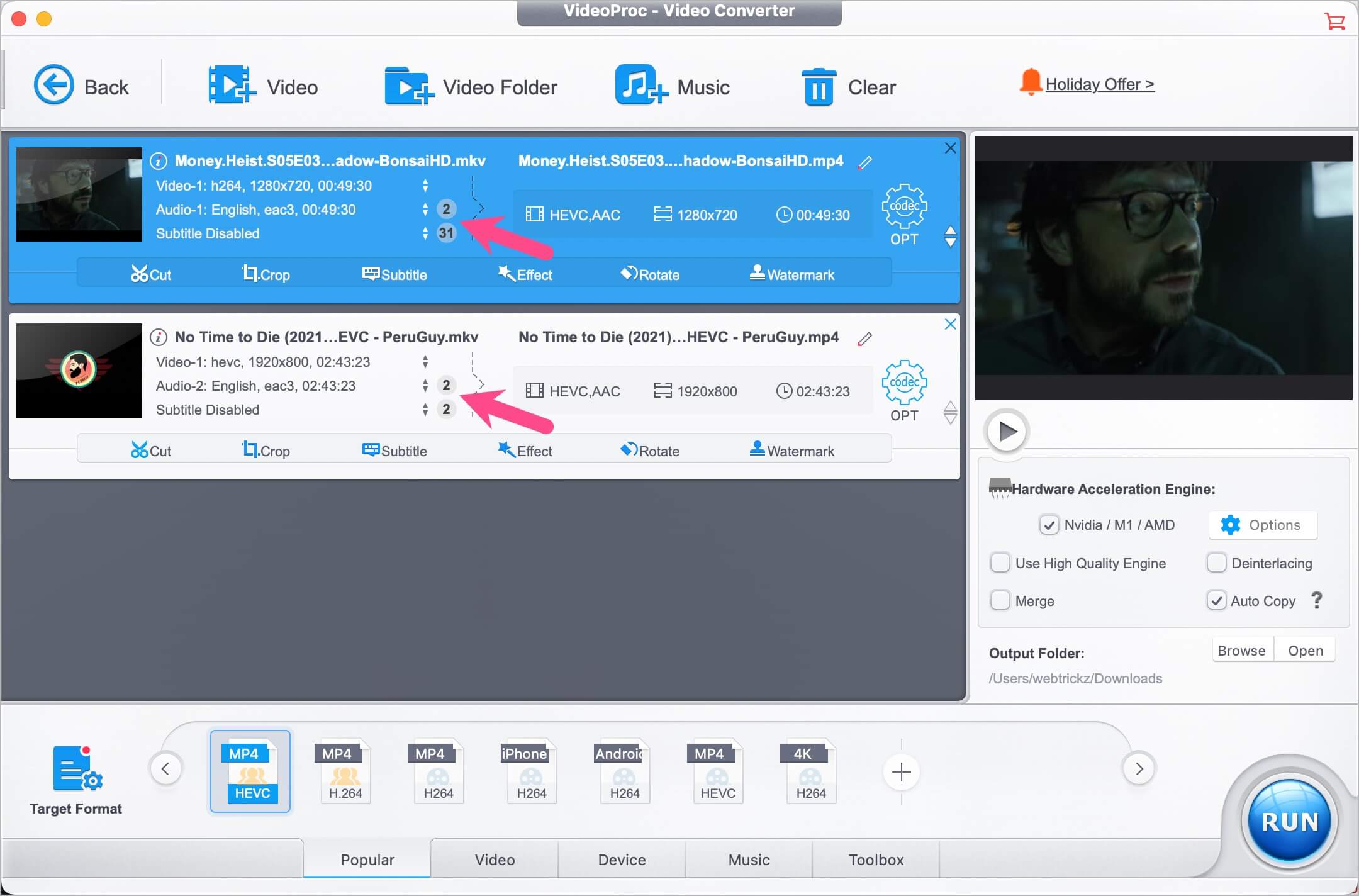Play the video preview
This screenshot has height=896, width=1359.
pos(1007,432)
